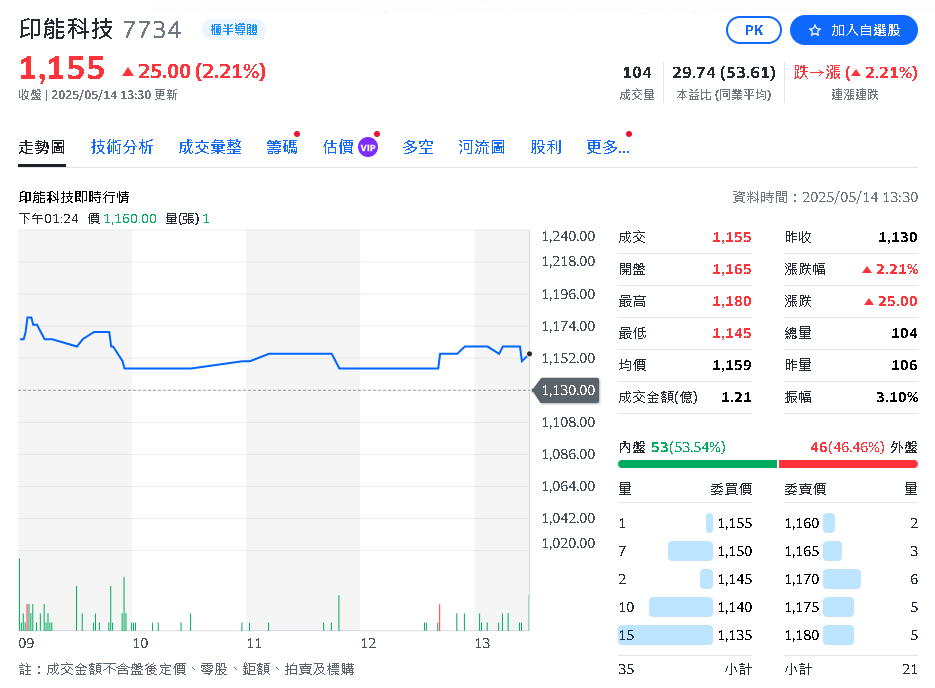Image resolution: width=935 pixels, height=688 pixels.
Task: Click the 資料時間 2025/05/14 13:30 timestamp
Action: [x=825, y=197]
